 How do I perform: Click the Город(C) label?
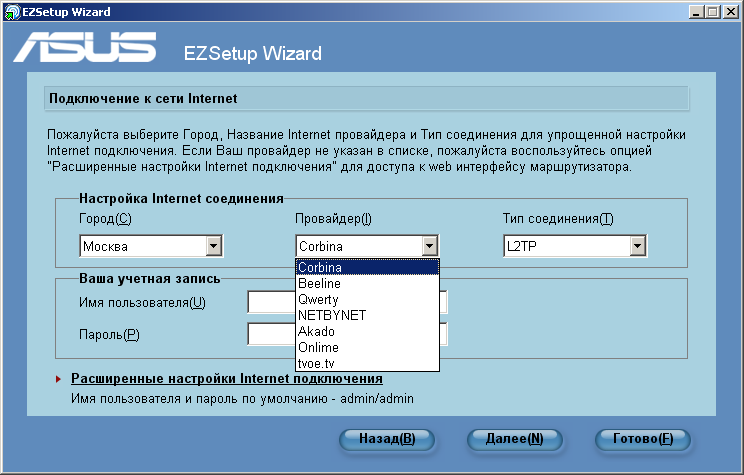[105, 219]
